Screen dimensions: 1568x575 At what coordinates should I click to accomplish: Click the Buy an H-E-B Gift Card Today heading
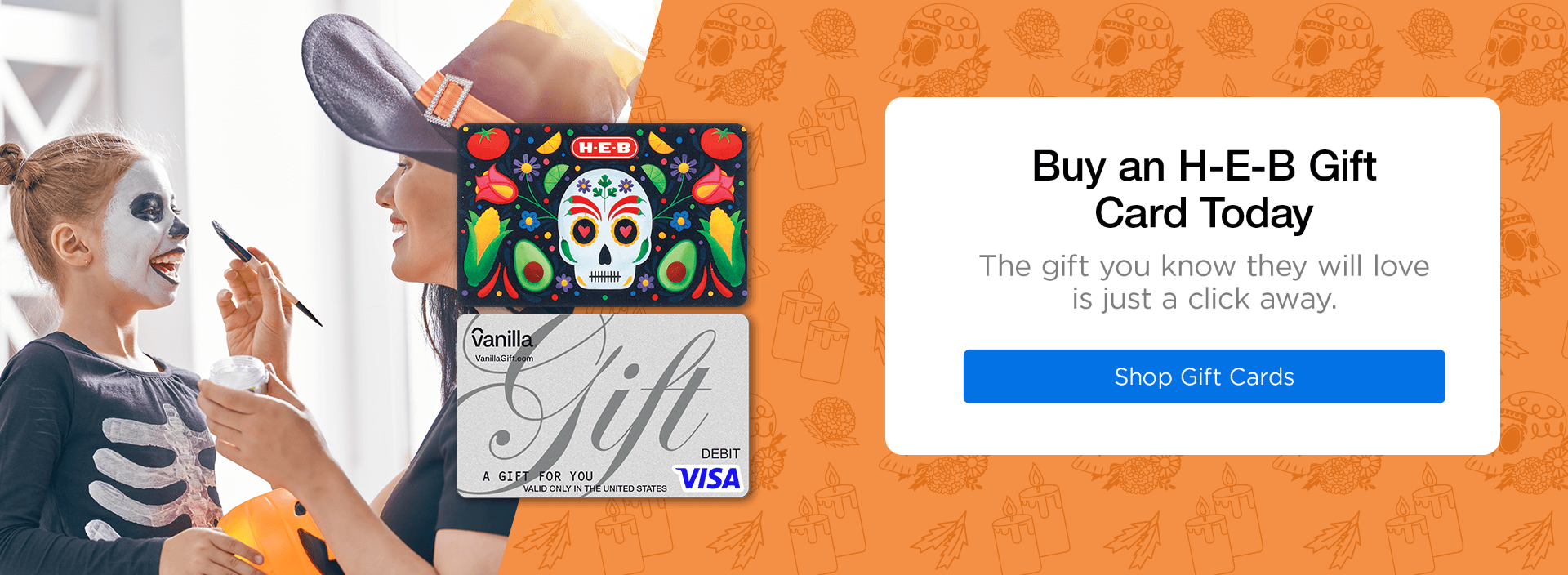[x=1204, y=189]
